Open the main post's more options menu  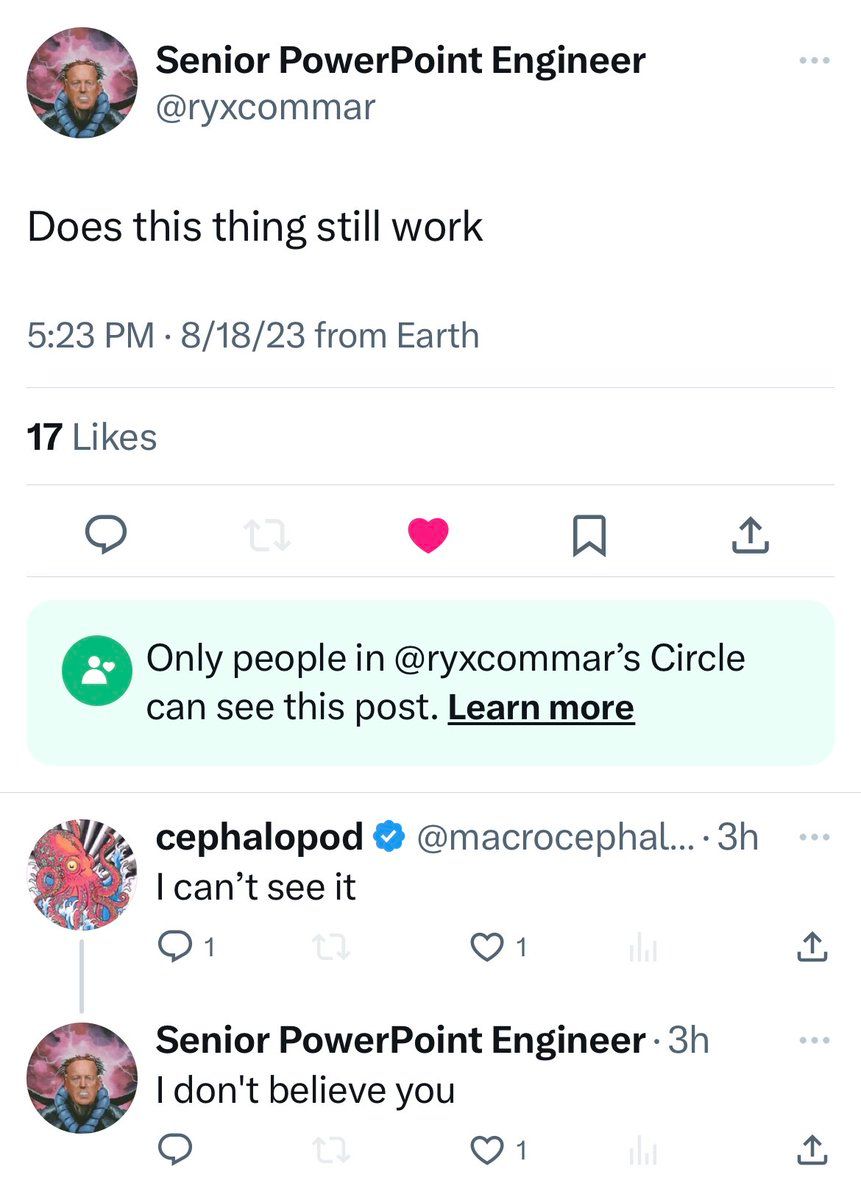[x=815, y=61]
